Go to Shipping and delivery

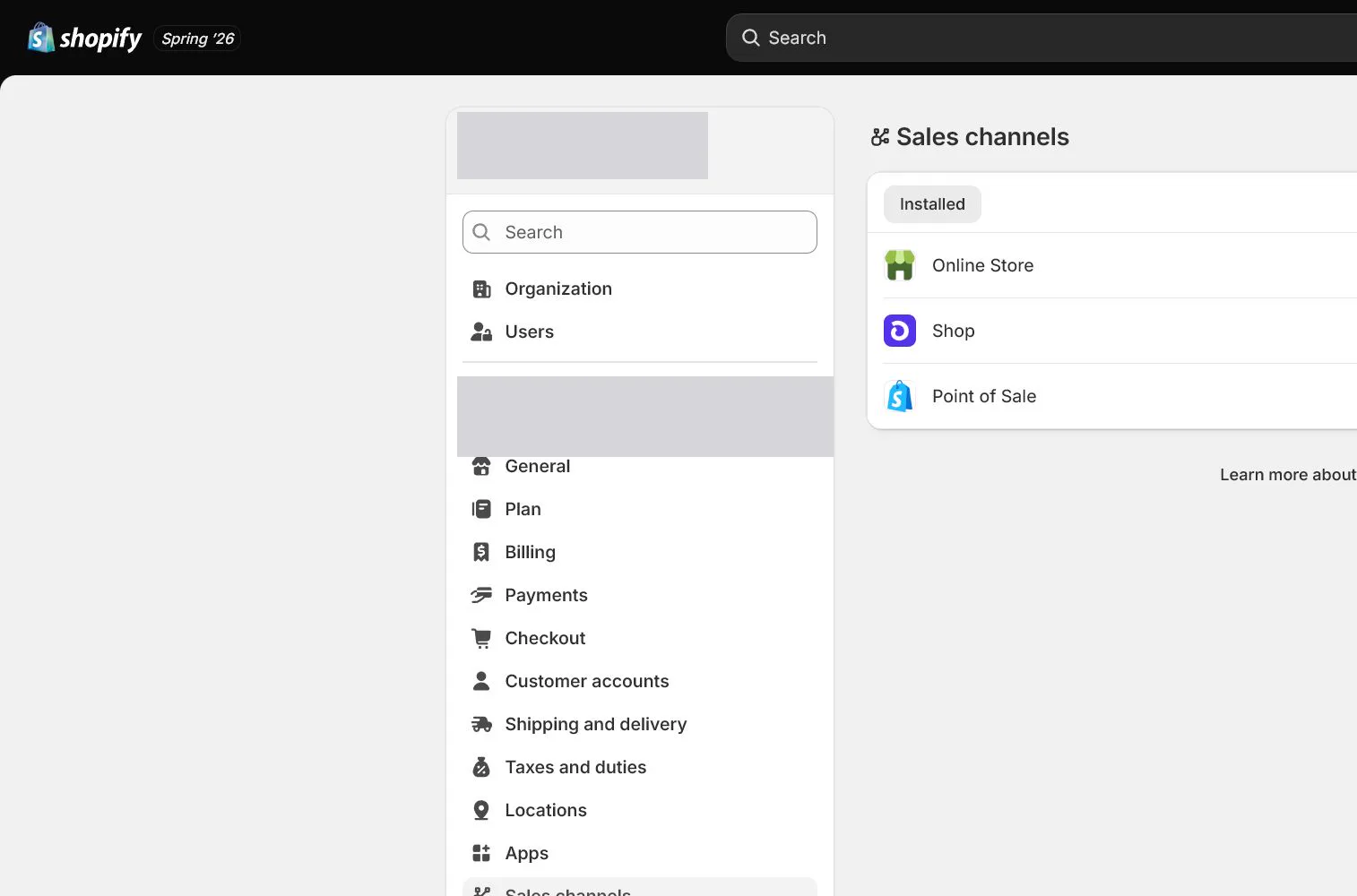click(x=640, y=724)
